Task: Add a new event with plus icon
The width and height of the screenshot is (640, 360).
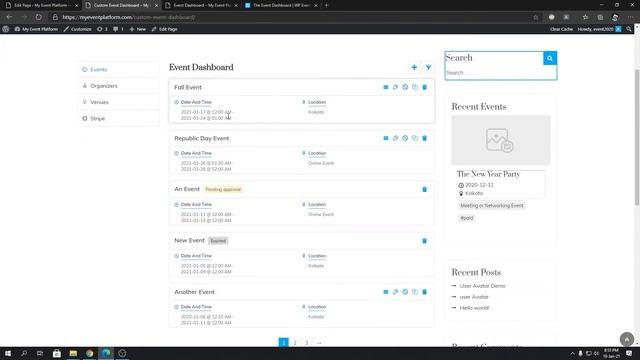Action: (x=414, y=67)
